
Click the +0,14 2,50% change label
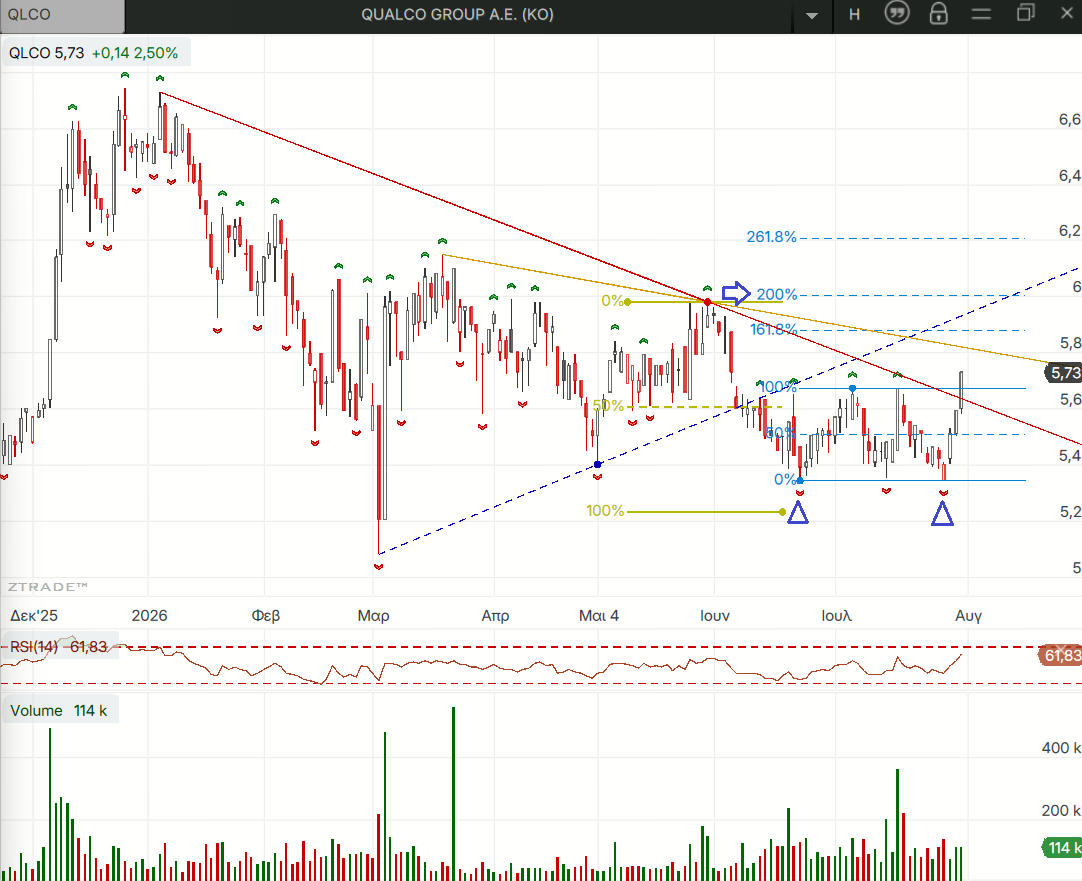(x=135, y=53)
